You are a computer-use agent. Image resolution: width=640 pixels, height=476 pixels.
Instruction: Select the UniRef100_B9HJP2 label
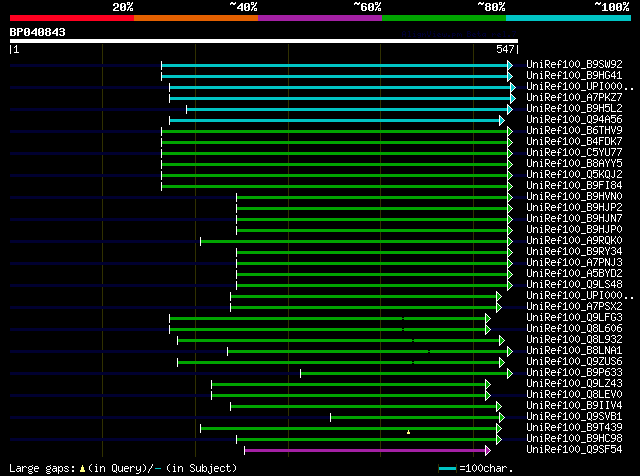click(x=574, y=208)
